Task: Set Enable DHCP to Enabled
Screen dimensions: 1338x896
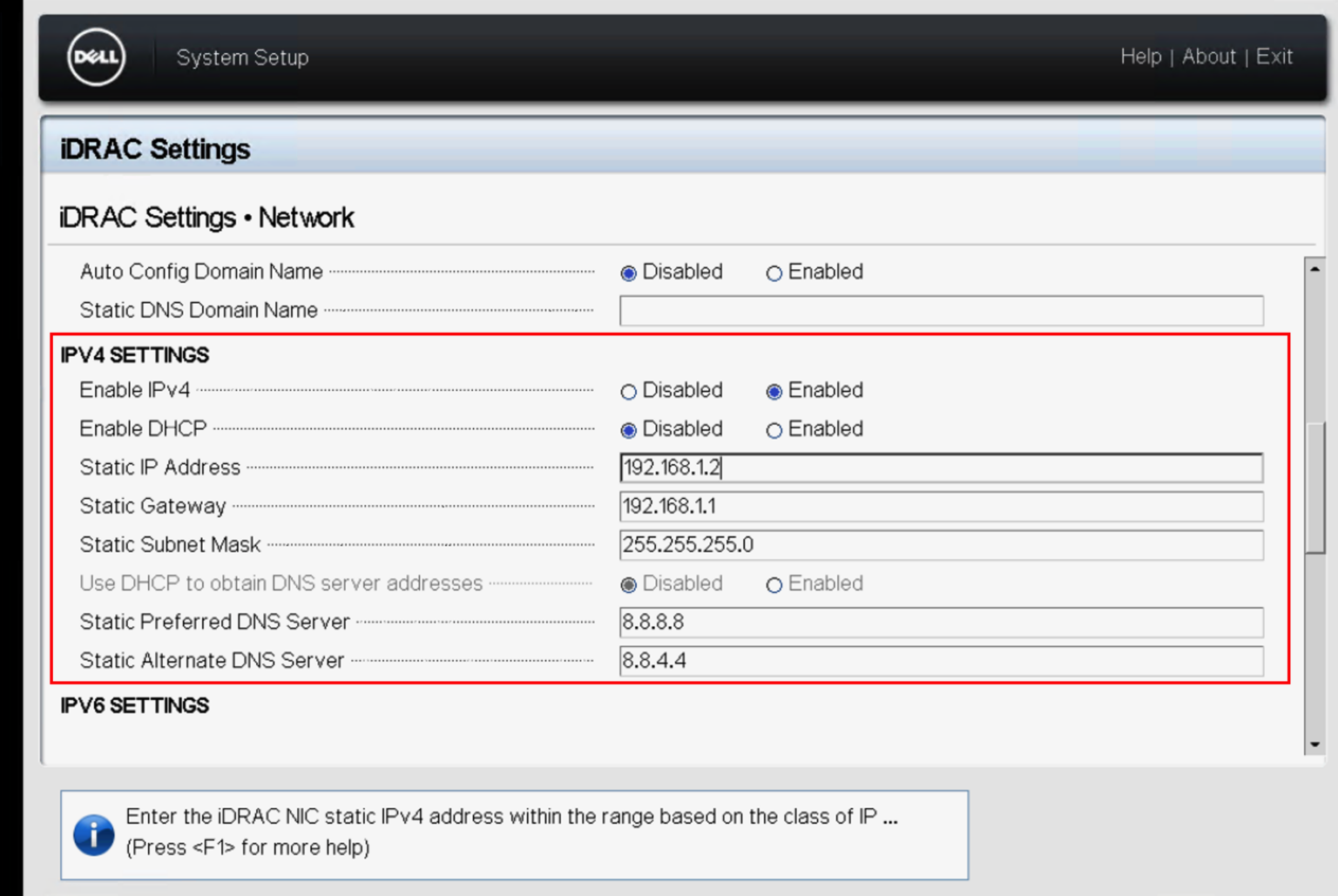Action: click(x=774, y=430)
